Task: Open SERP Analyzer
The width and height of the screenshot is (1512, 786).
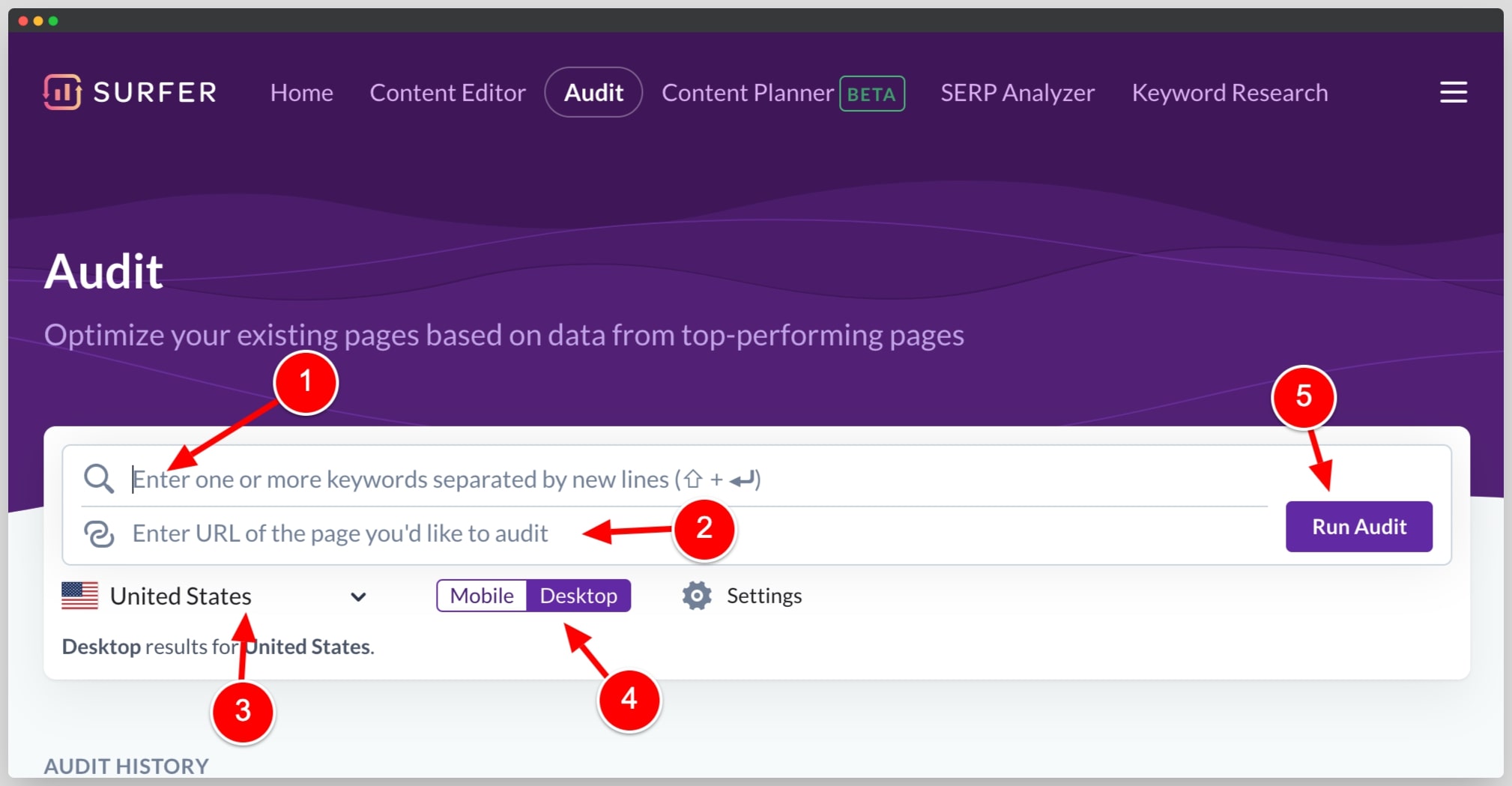Action: click(1017, 92)
